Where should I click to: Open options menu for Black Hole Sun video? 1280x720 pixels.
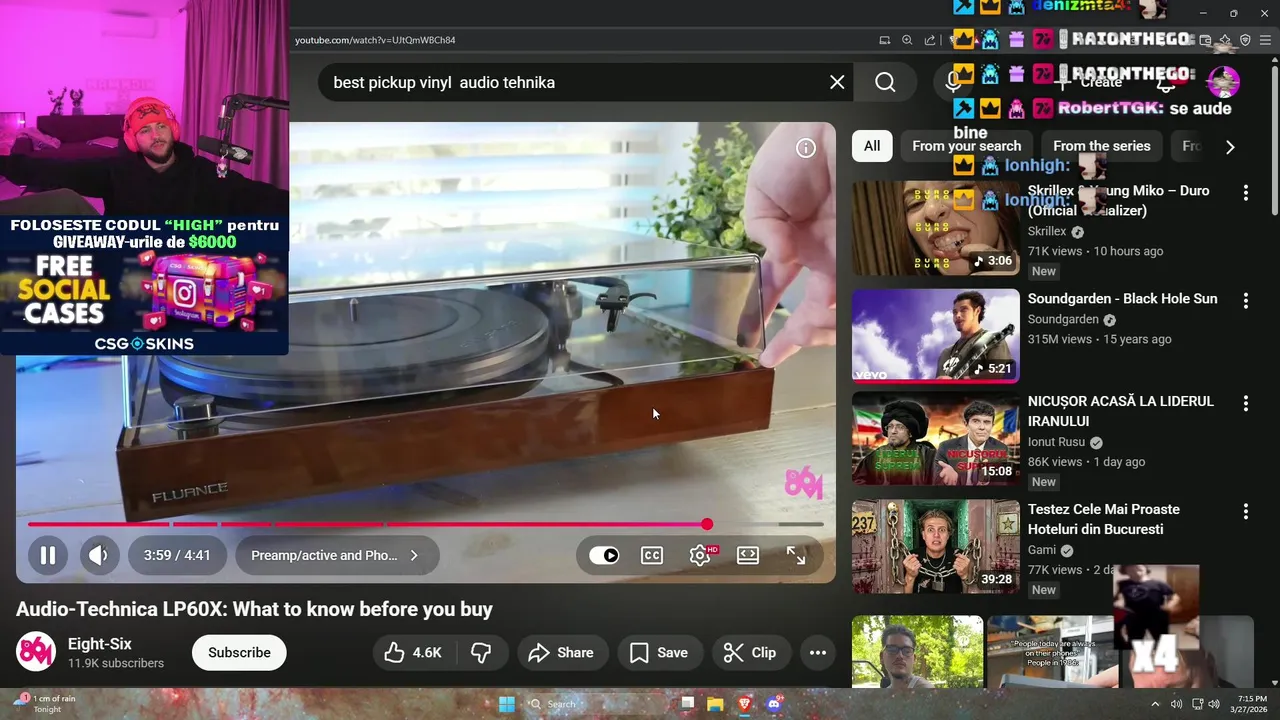click(x=1246, y=300)
